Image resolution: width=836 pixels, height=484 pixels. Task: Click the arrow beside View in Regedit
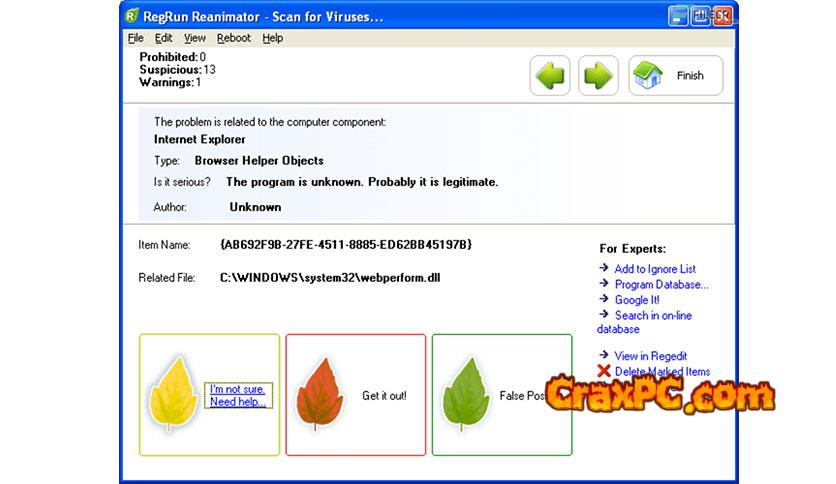[604, 354]
